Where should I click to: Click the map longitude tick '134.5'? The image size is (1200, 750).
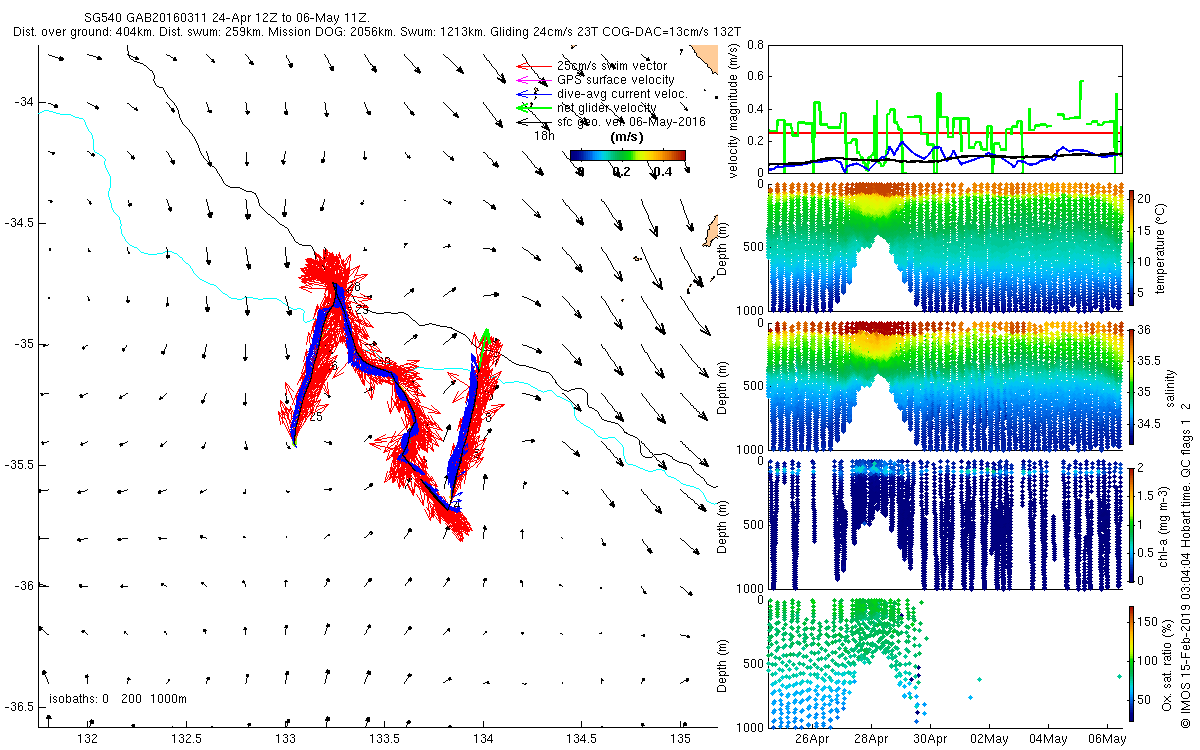tap(582, 739)
